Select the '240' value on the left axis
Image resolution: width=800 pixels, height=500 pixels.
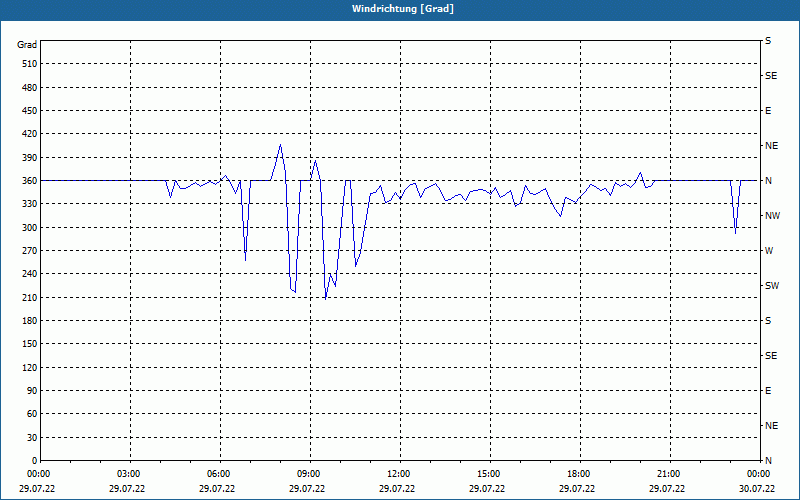(x=30, y=274)
